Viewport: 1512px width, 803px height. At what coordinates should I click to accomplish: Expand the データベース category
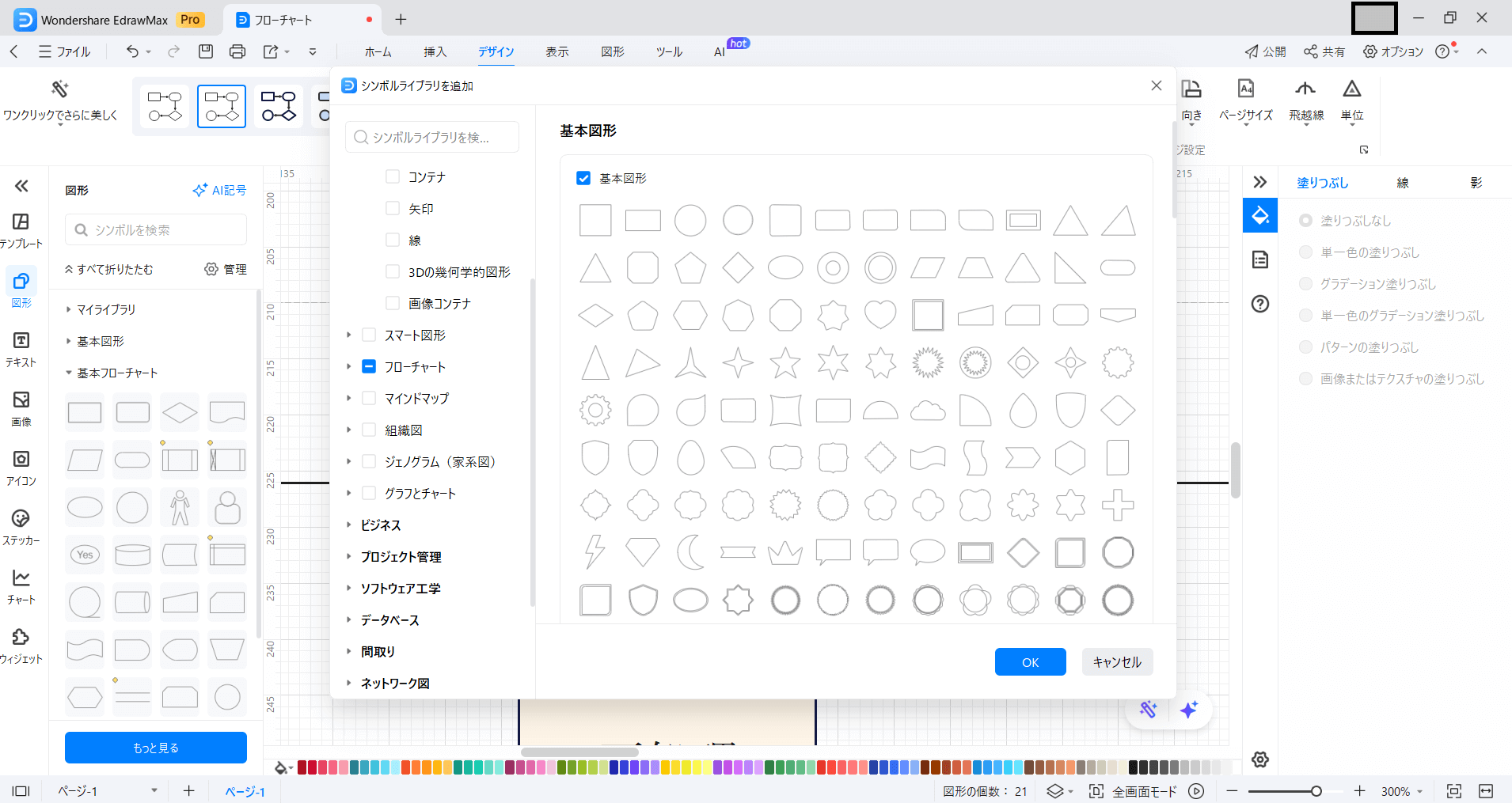(348, 619)
